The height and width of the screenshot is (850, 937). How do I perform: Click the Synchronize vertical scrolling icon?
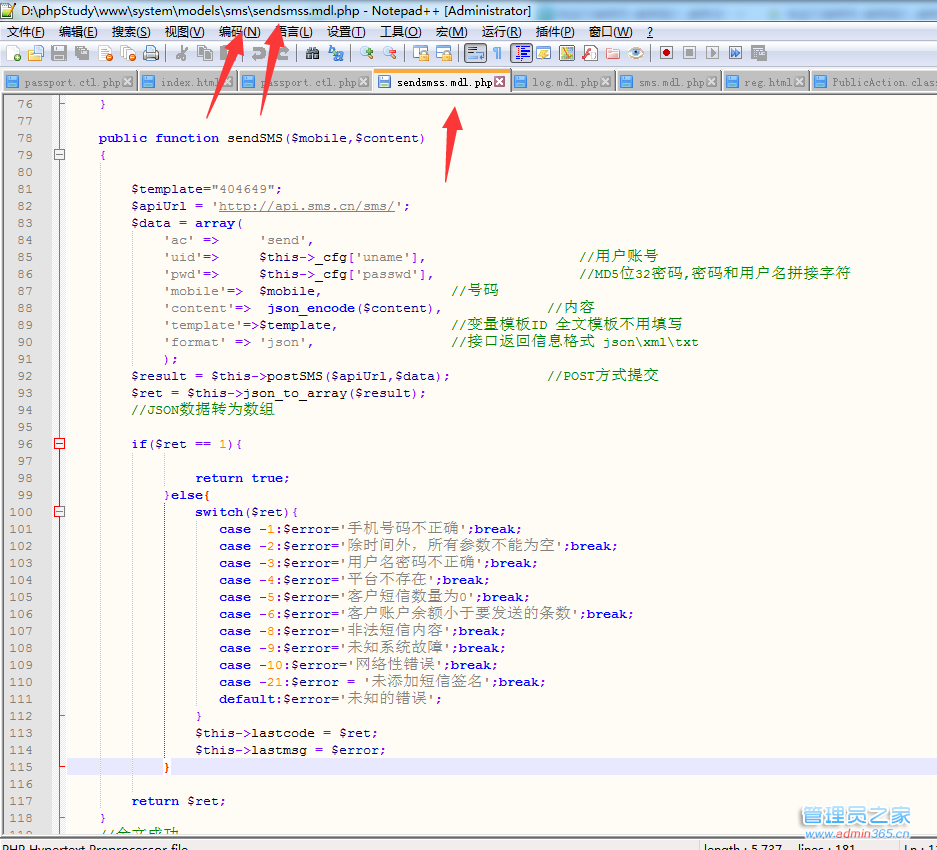(x=421, y=53)
